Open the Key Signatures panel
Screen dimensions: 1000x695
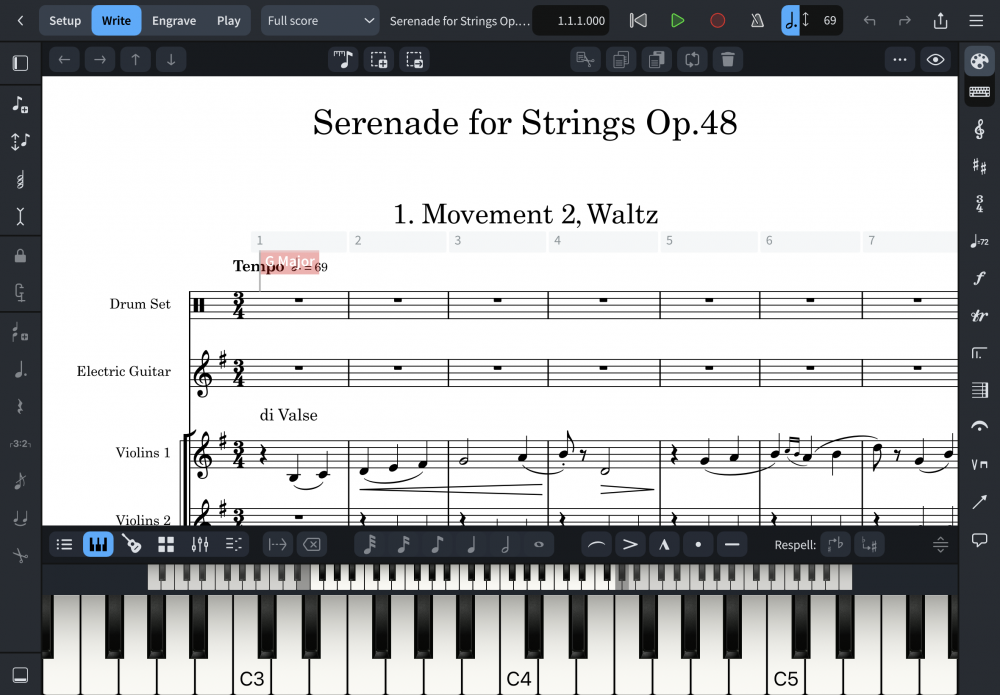(x=979, y=166)
